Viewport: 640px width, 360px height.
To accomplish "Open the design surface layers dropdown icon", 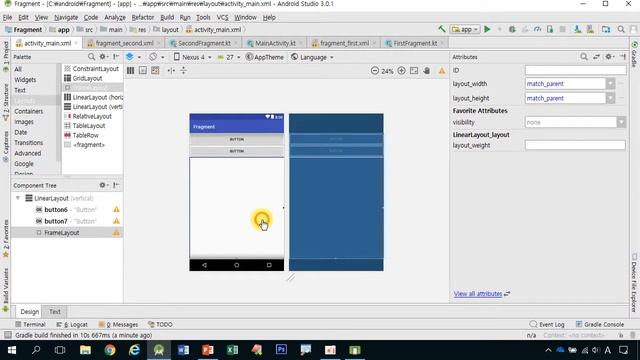I will click(133, 57).
